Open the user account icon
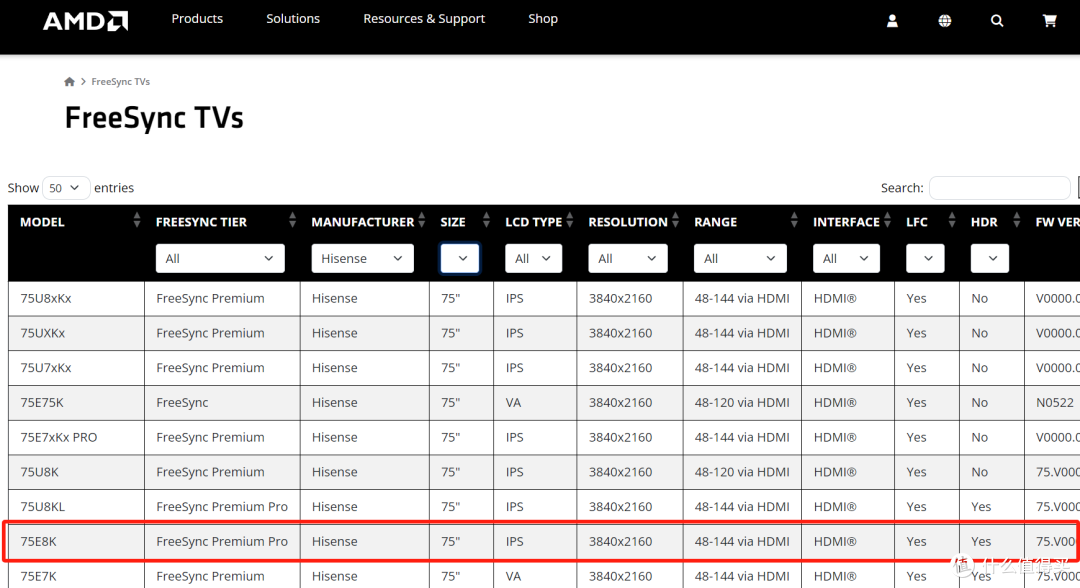Viewport: 1080px width, 588px height. point(892,21)
